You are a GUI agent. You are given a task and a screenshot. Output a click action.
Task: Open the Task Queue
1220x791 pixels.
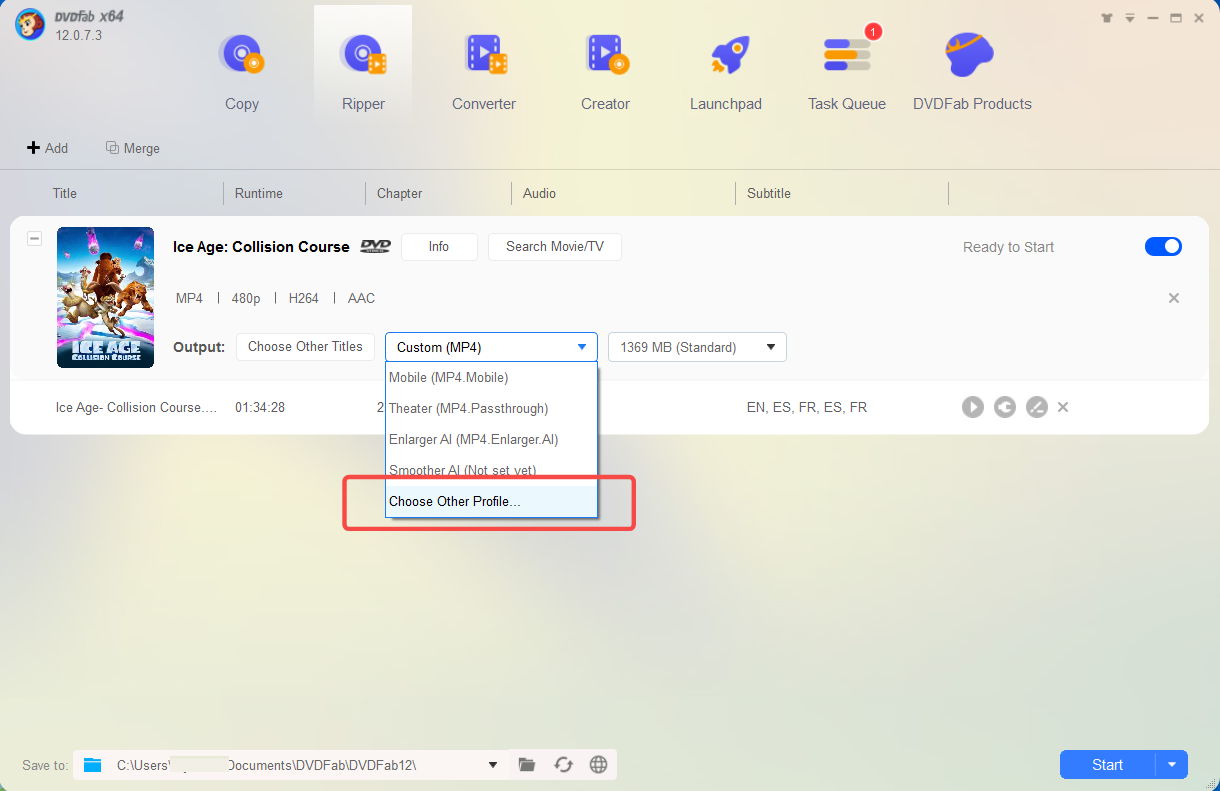pyautogui.click(x=846, y=71)
